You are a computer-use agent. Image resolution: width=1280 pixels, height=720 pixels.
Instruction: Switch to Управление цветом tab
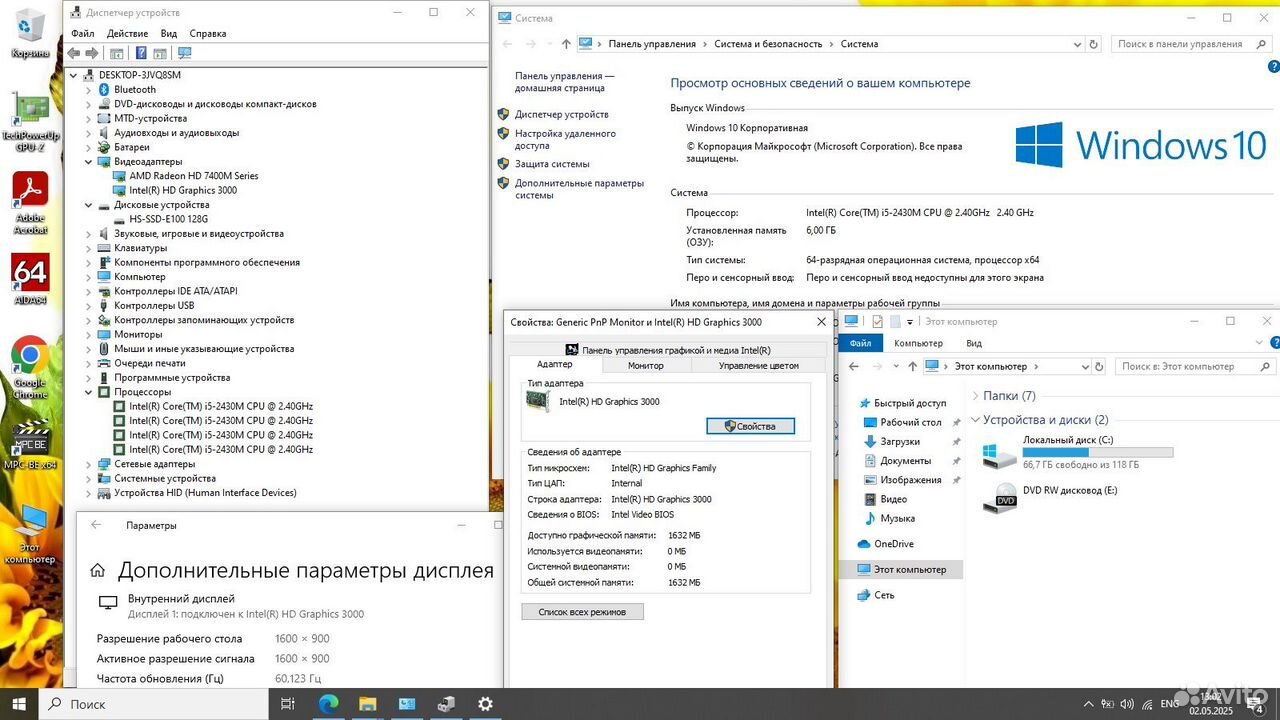point(759,365)
